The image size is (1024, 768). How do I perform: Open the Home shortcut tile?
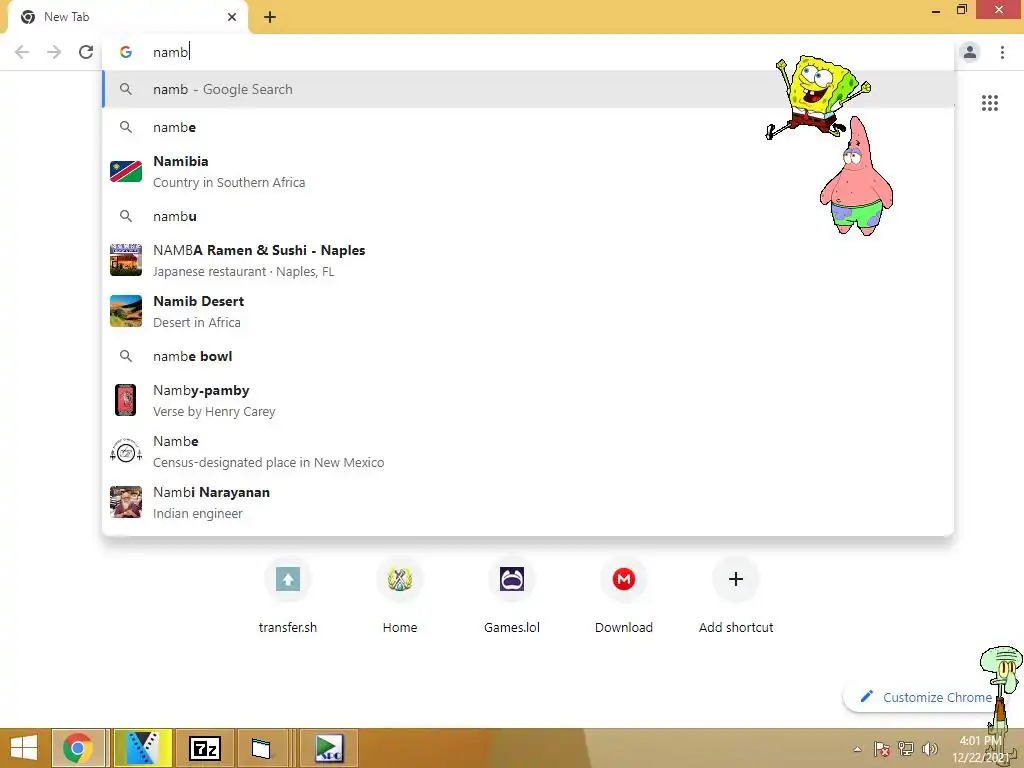pos(400,596)
